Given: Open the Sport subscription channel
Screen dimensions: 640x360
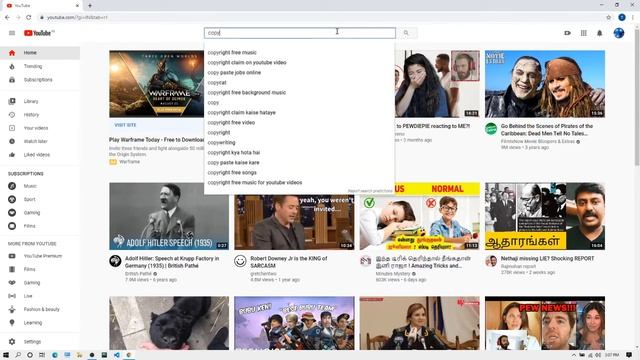Looking at the screenshot, I should [40, 199].
